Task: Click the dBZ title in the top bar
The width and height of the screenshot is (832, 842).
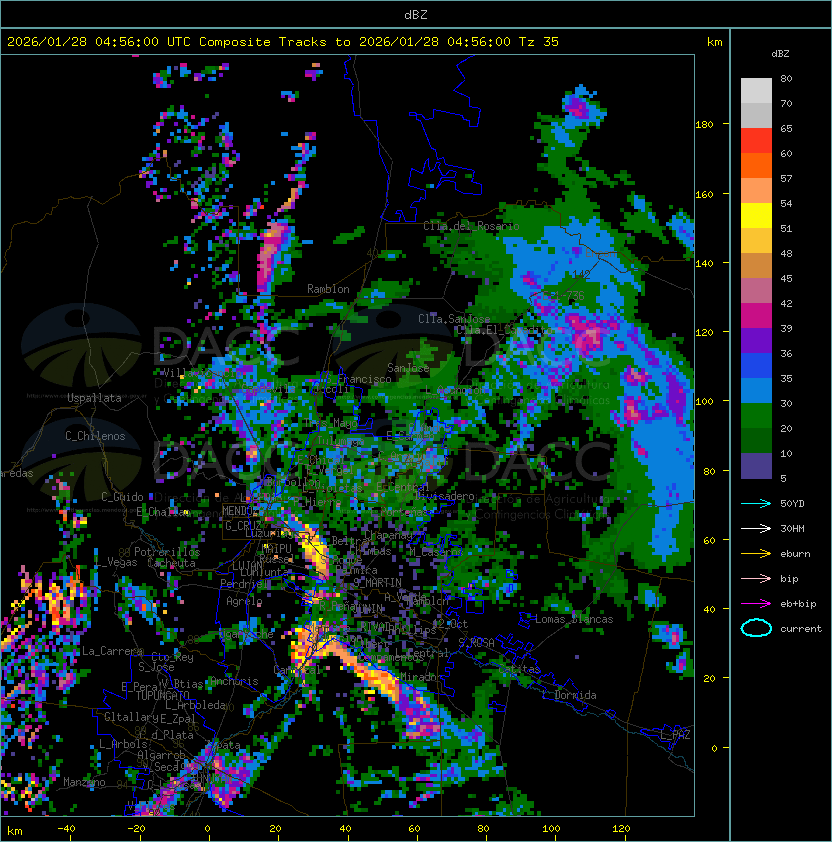Action: [416, 14]
